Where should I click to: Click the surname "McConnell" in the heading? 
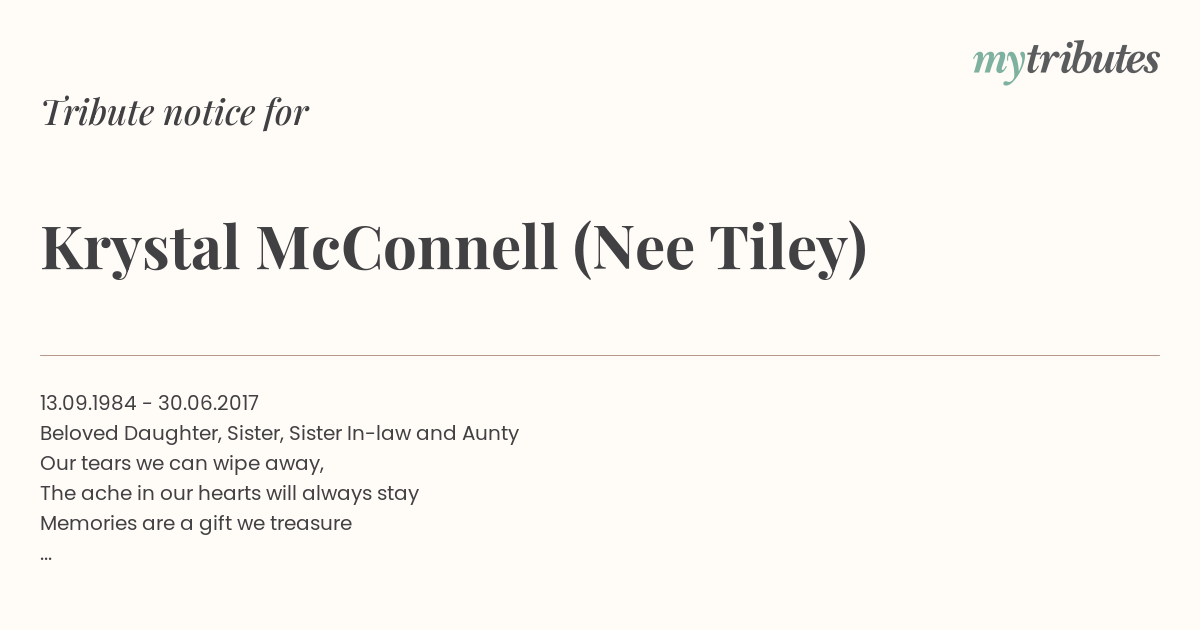pyautogui.click(x=407, y=247)
